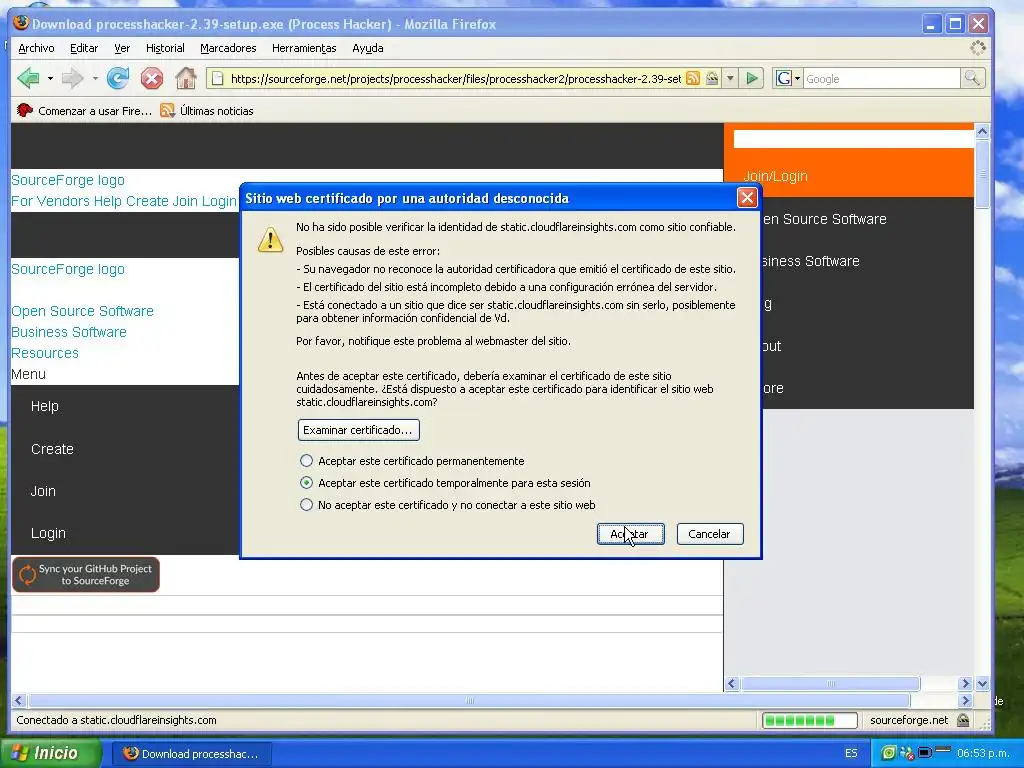The image size is (1024, 768).
Task: Click vertical scrollbar up arrow
Action: pos(982,131)
